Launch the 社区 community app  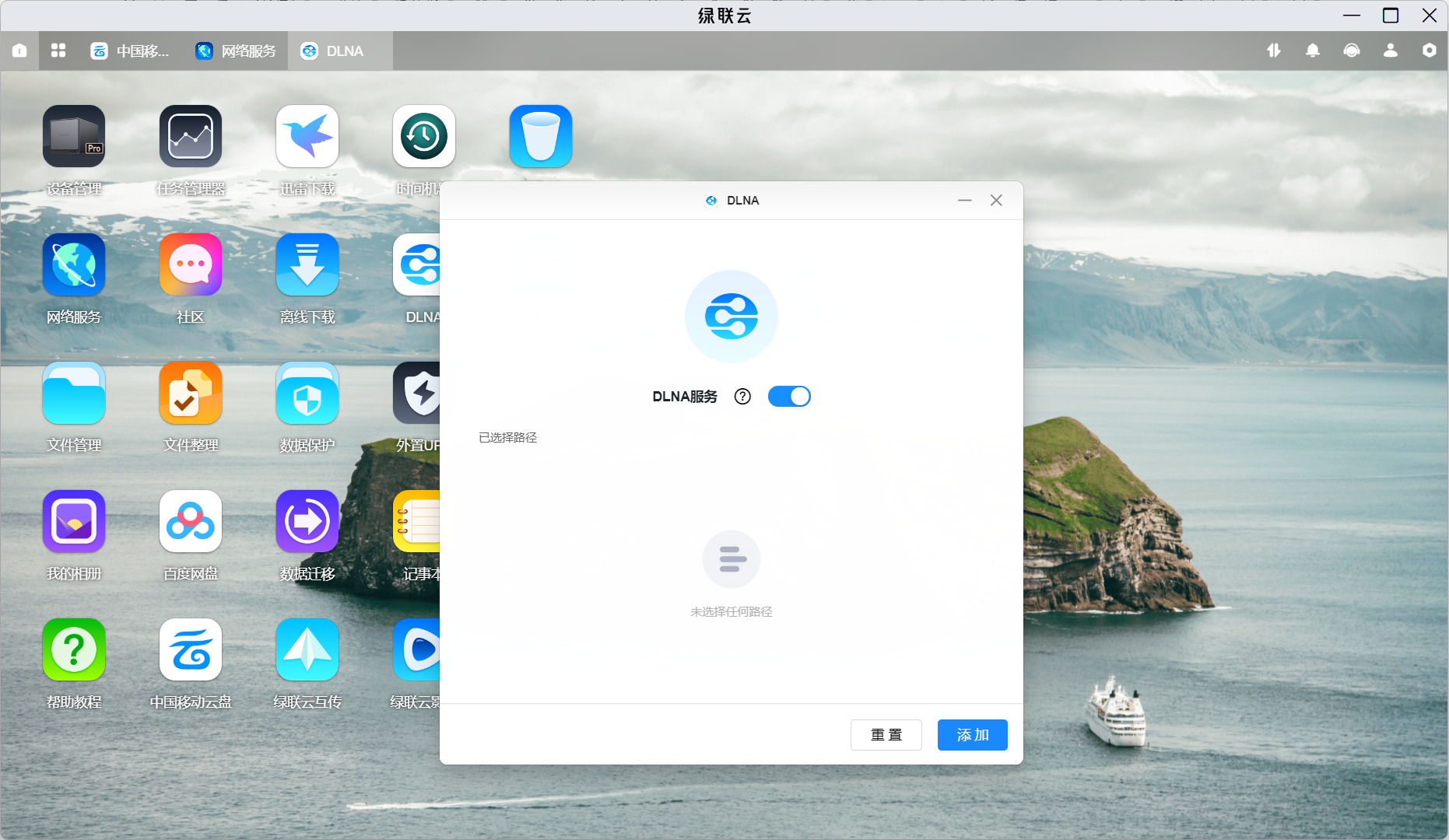click(x=191, y=265)
